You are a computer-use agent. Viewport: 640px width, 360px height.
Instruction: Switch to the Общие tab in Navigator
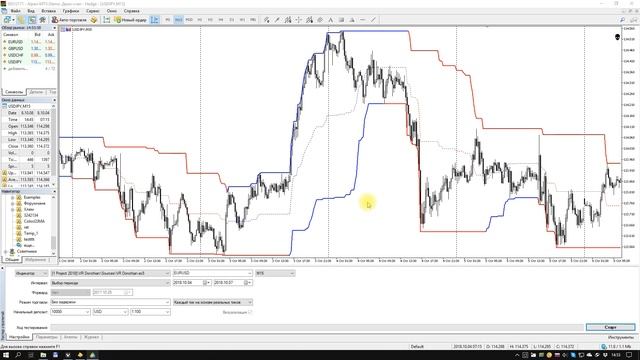coord(11,260)
